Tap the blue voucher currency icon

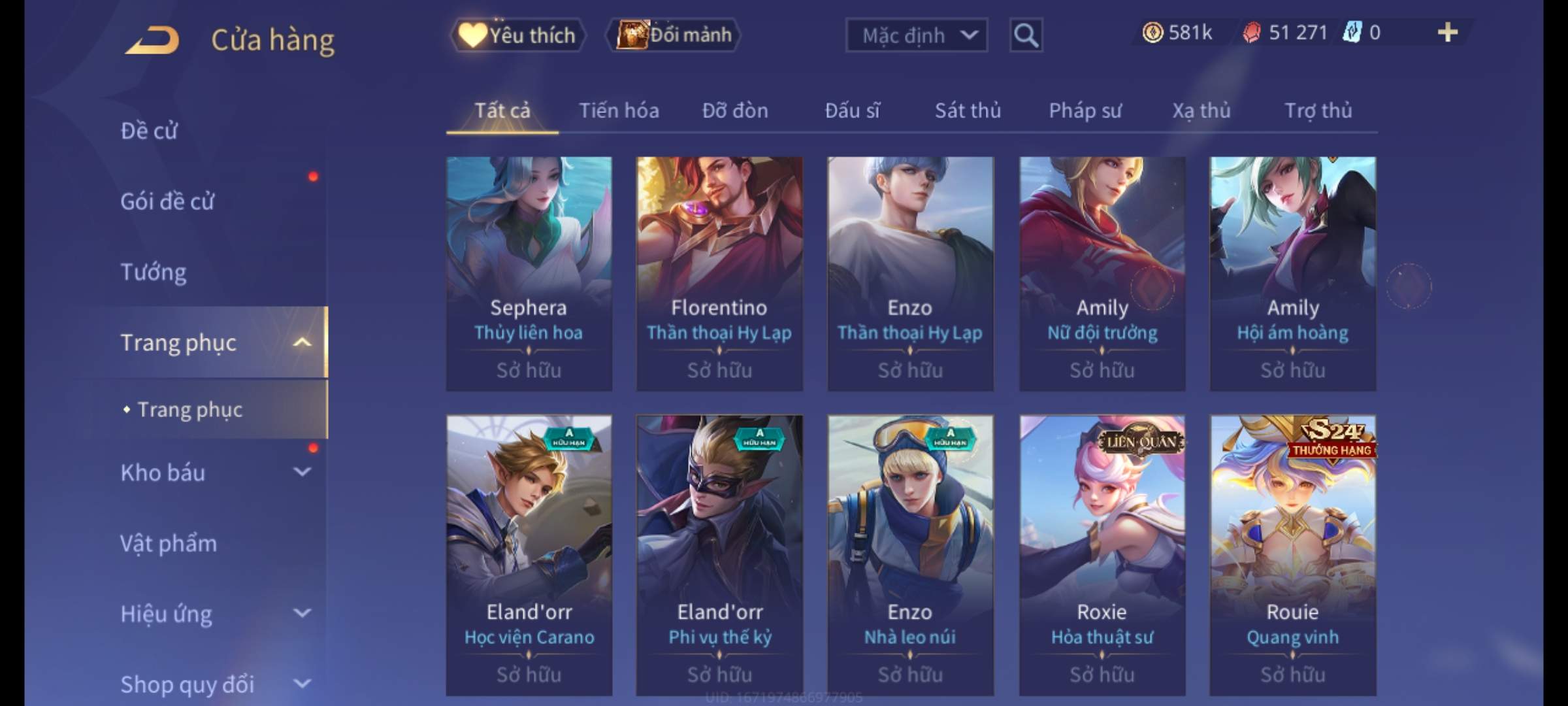pyautogui.click(x=1352, y=32)
